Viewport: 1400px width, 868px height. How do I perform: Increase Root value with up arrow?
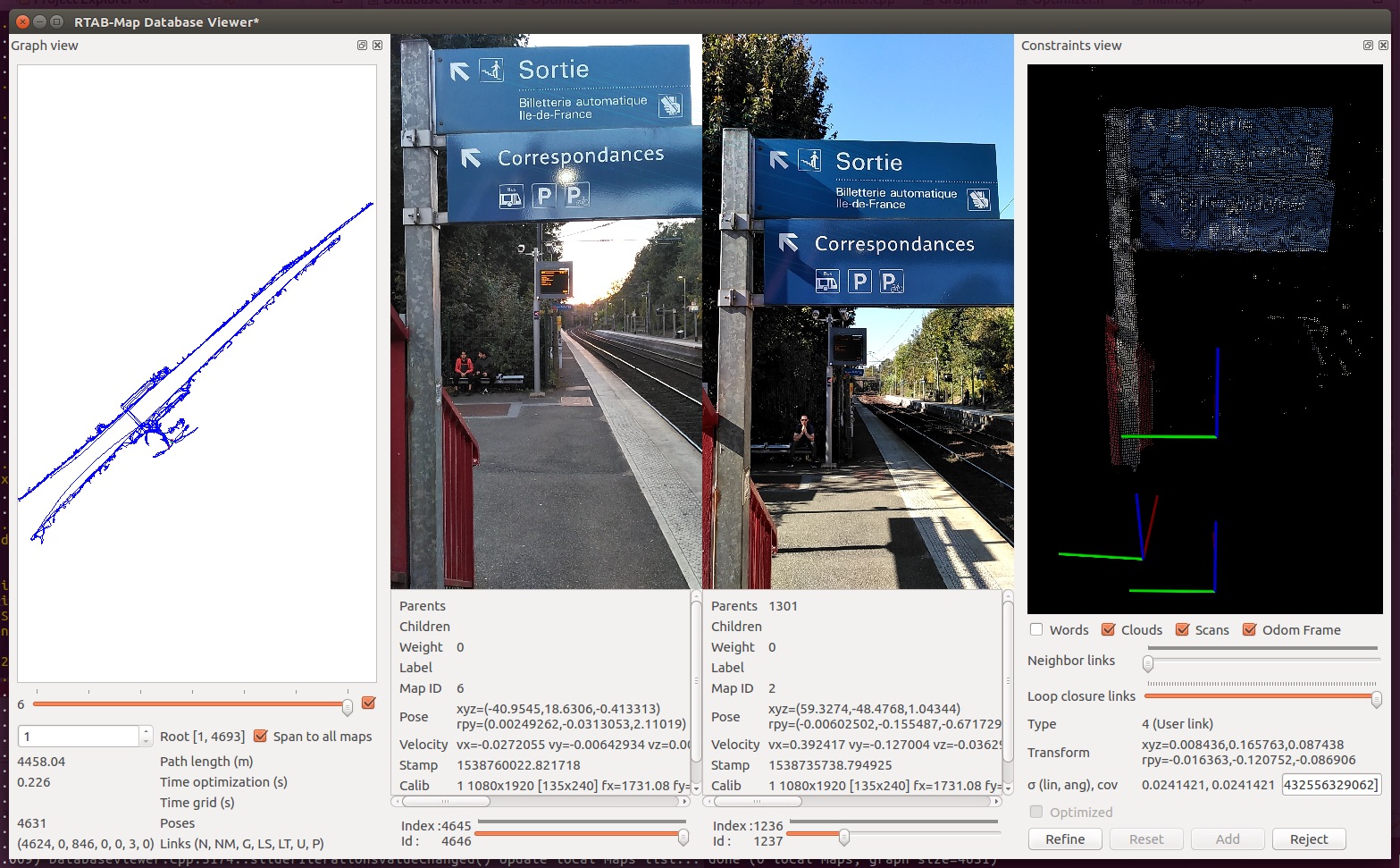[x=146, y=731]
